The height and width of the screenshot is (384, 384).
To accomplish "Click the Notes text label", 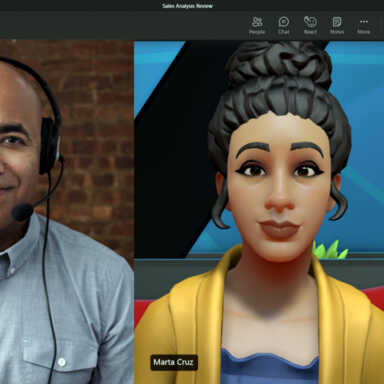I will tap(337, 32).
